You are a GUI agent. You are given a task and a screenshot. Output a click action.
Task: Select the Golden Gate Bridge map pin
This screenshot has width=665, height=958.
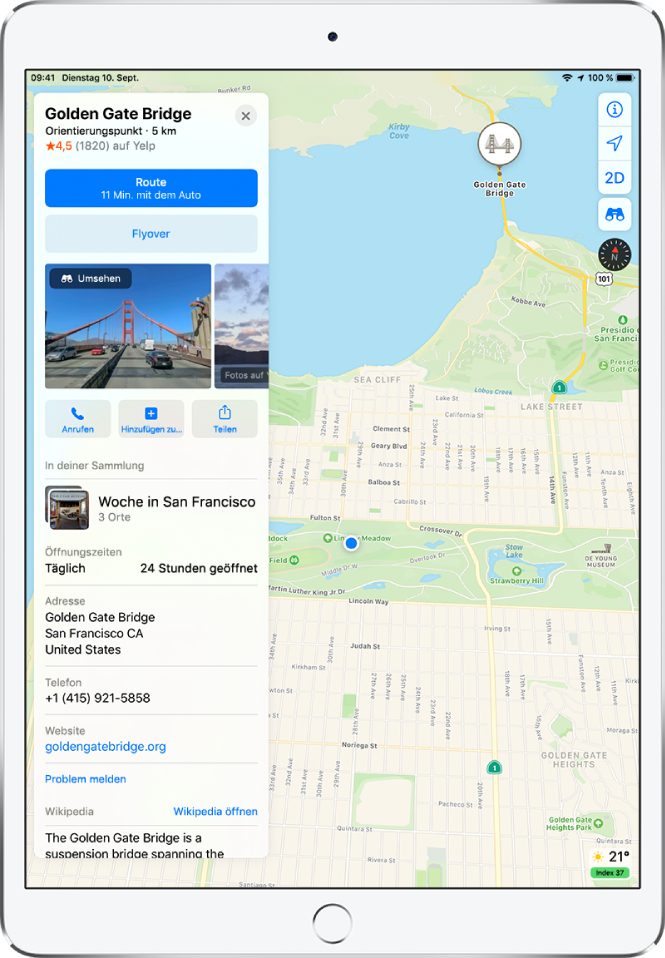[x=499, y=144]
